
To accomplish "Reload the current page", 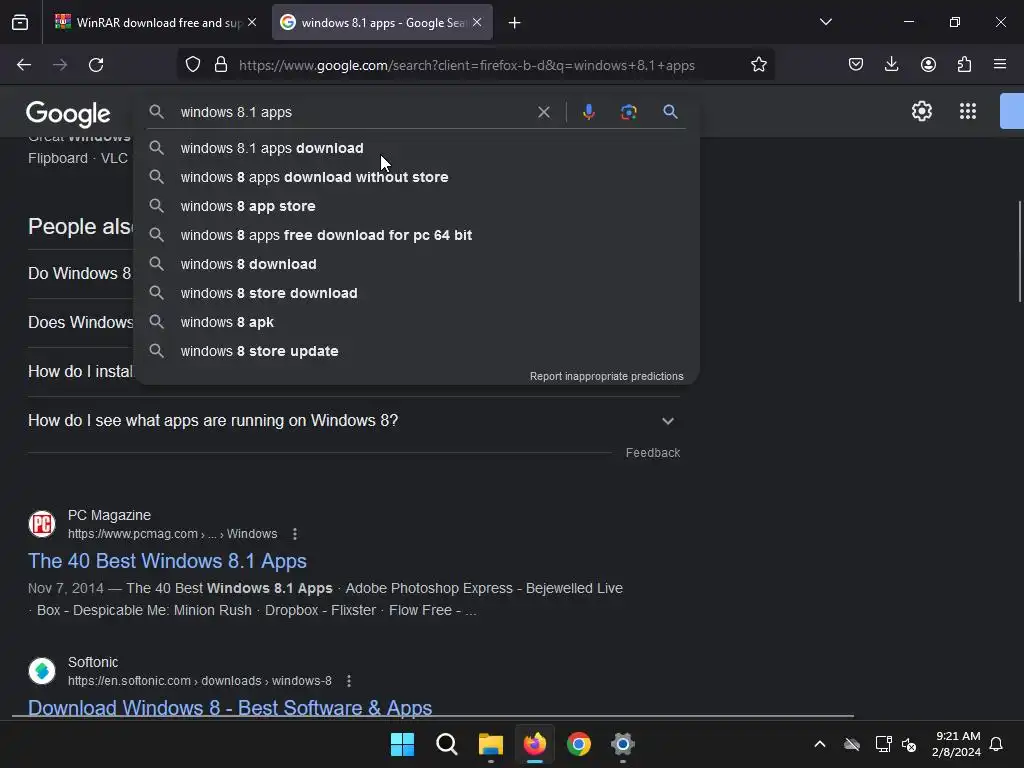I will click(96, 65).
